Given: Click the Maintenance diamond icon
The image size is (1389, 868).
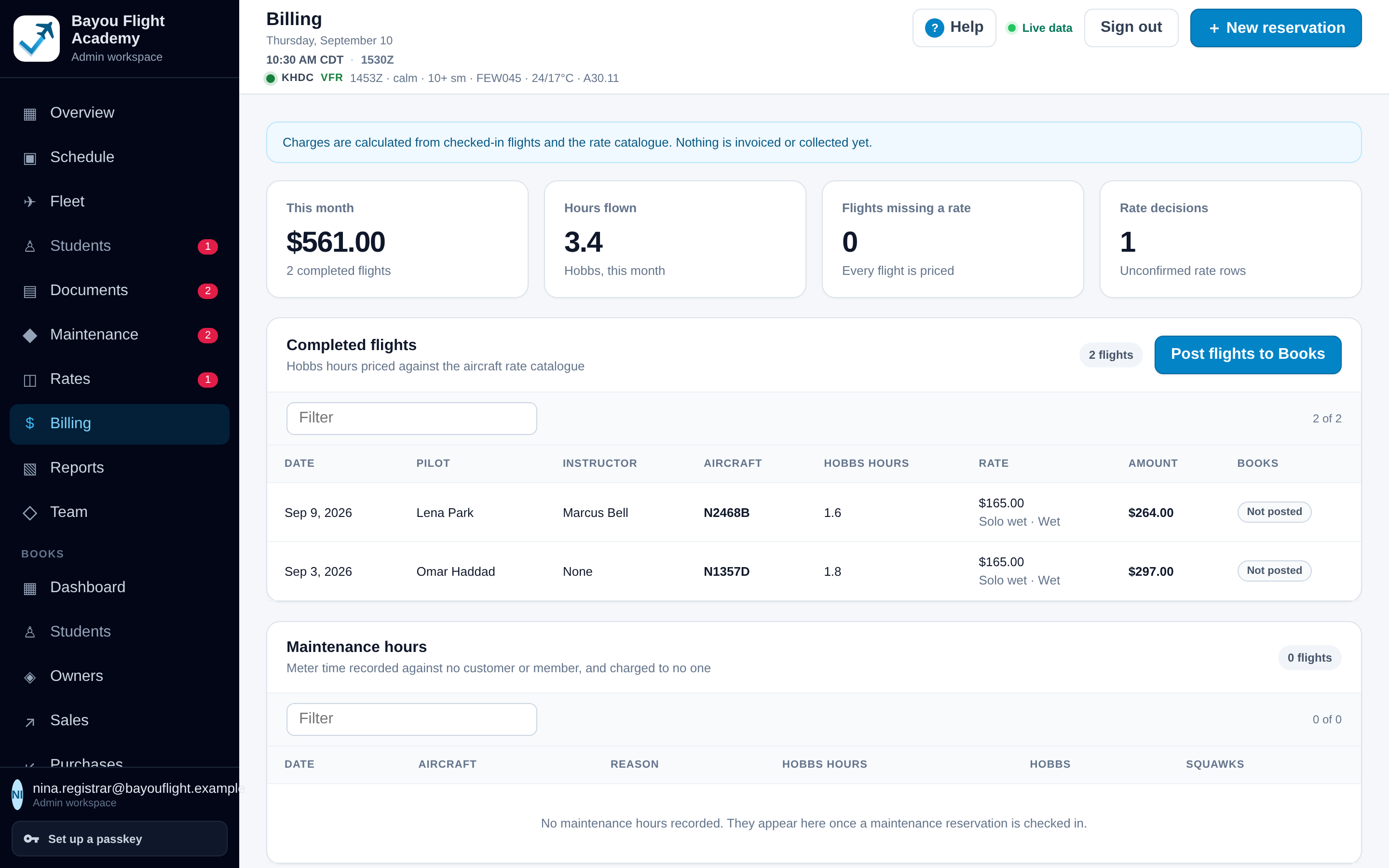Looking at the screenshot, I should (30, 335).
